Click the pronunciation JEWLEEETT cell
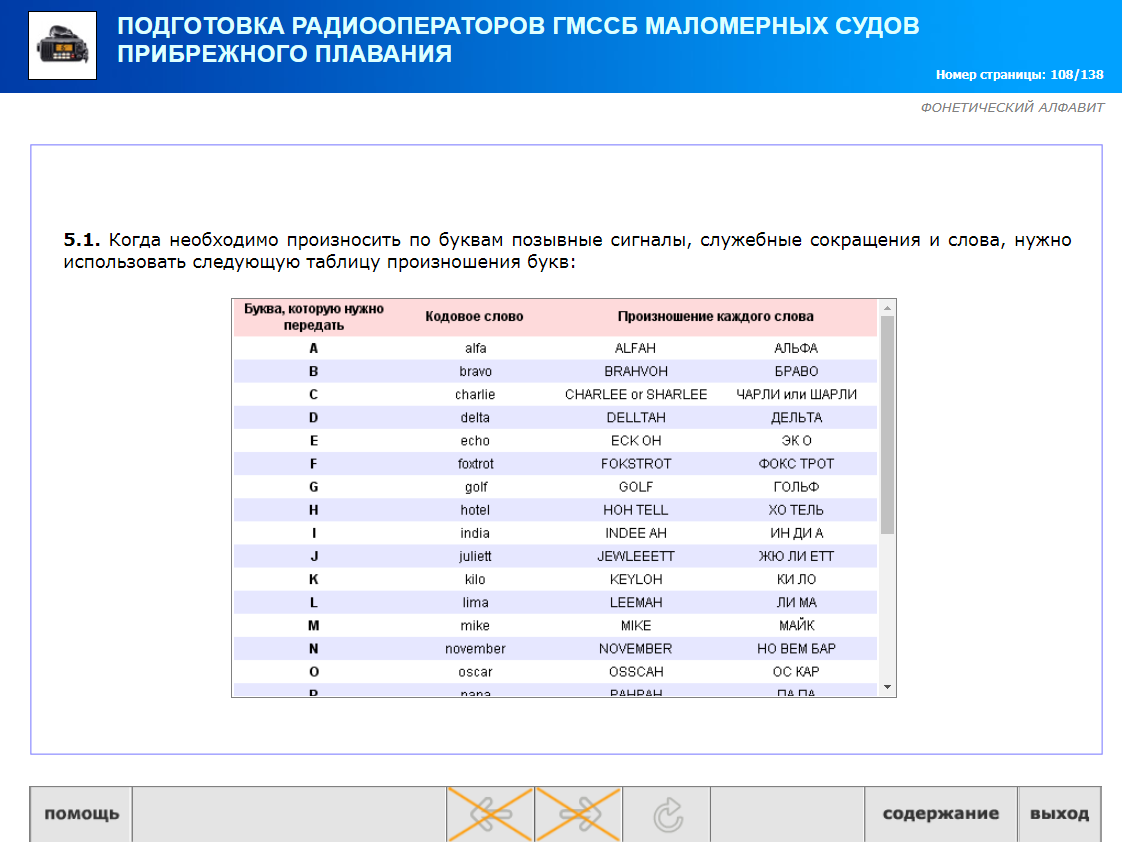The width and height of the screenshot is (1122, 843). coord(635,556)
